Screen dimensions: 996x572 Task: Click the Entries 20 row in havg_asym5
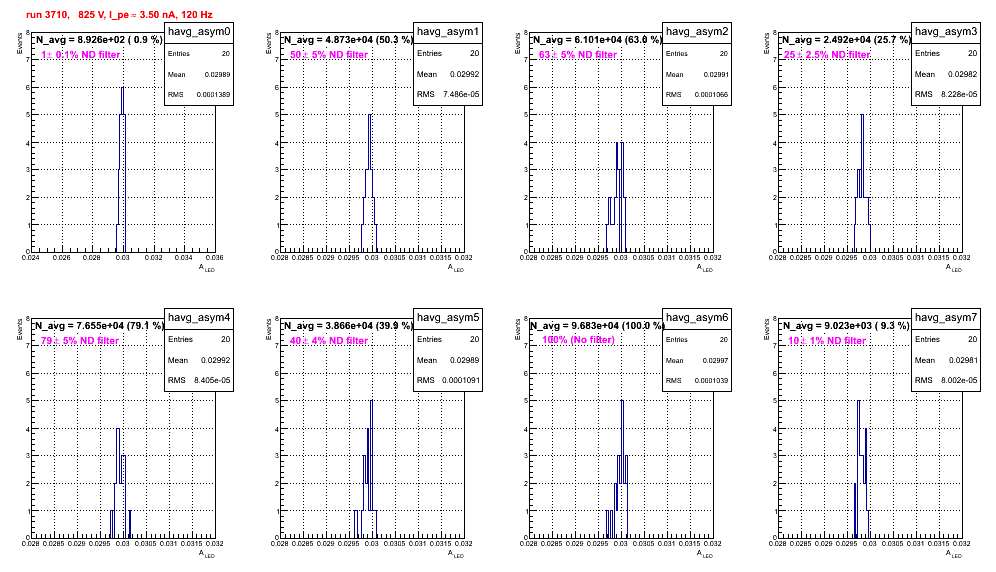(x=448, y=339)
